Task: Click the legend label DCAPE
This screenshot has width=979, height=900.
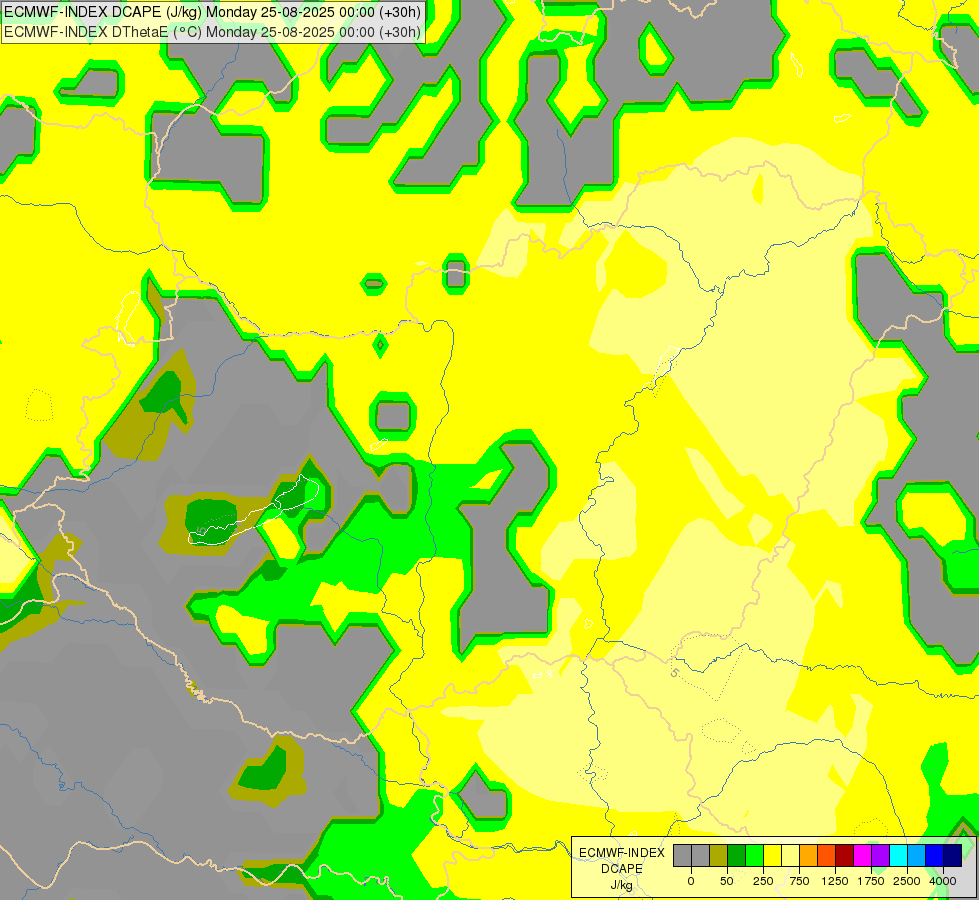Action: (622, 869)
